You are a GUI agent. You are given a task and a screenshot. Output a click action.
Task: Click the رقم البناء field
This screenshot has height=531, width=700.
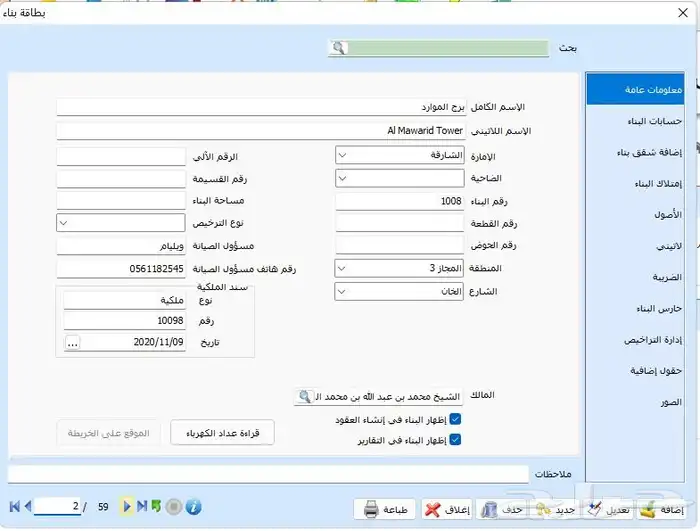click(400, 201)
